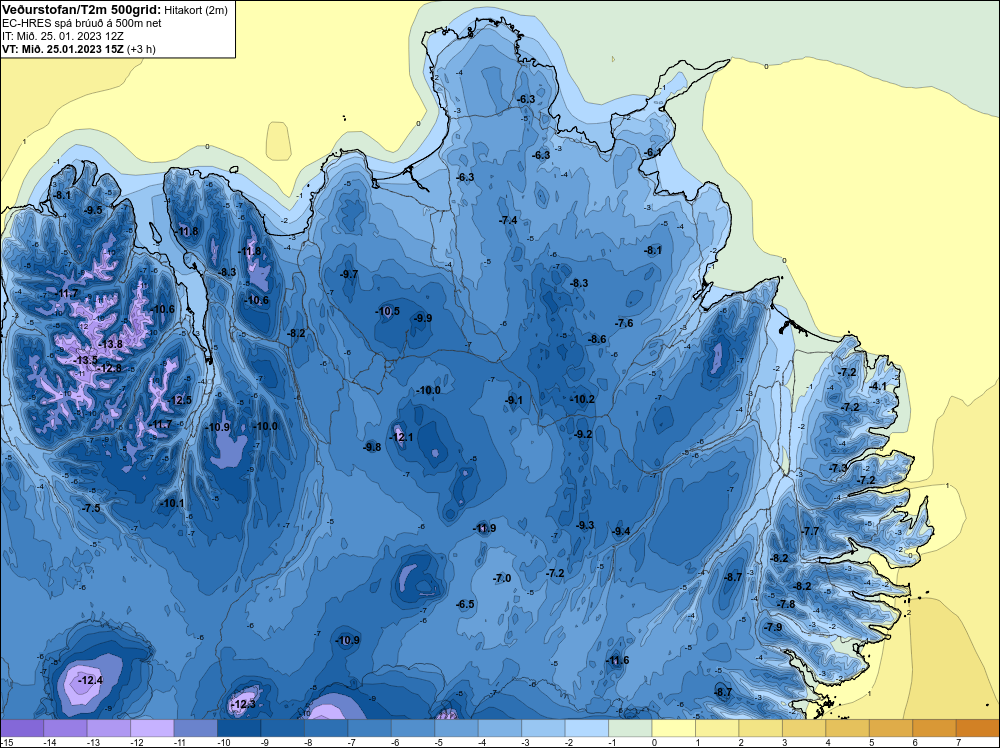The height and width of the screenshot is (748, 1000).
Task: Click the -6.5 temperature value
Action: pos(465,605)
